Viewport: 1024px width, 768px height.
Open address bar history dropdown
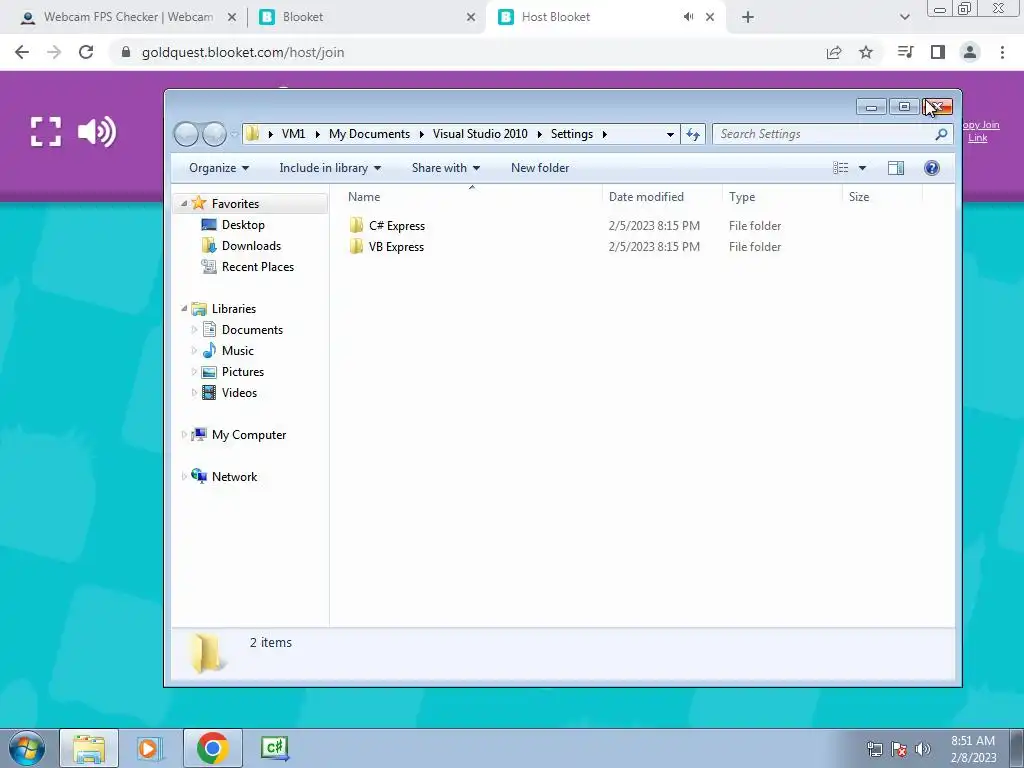point(670,134)
